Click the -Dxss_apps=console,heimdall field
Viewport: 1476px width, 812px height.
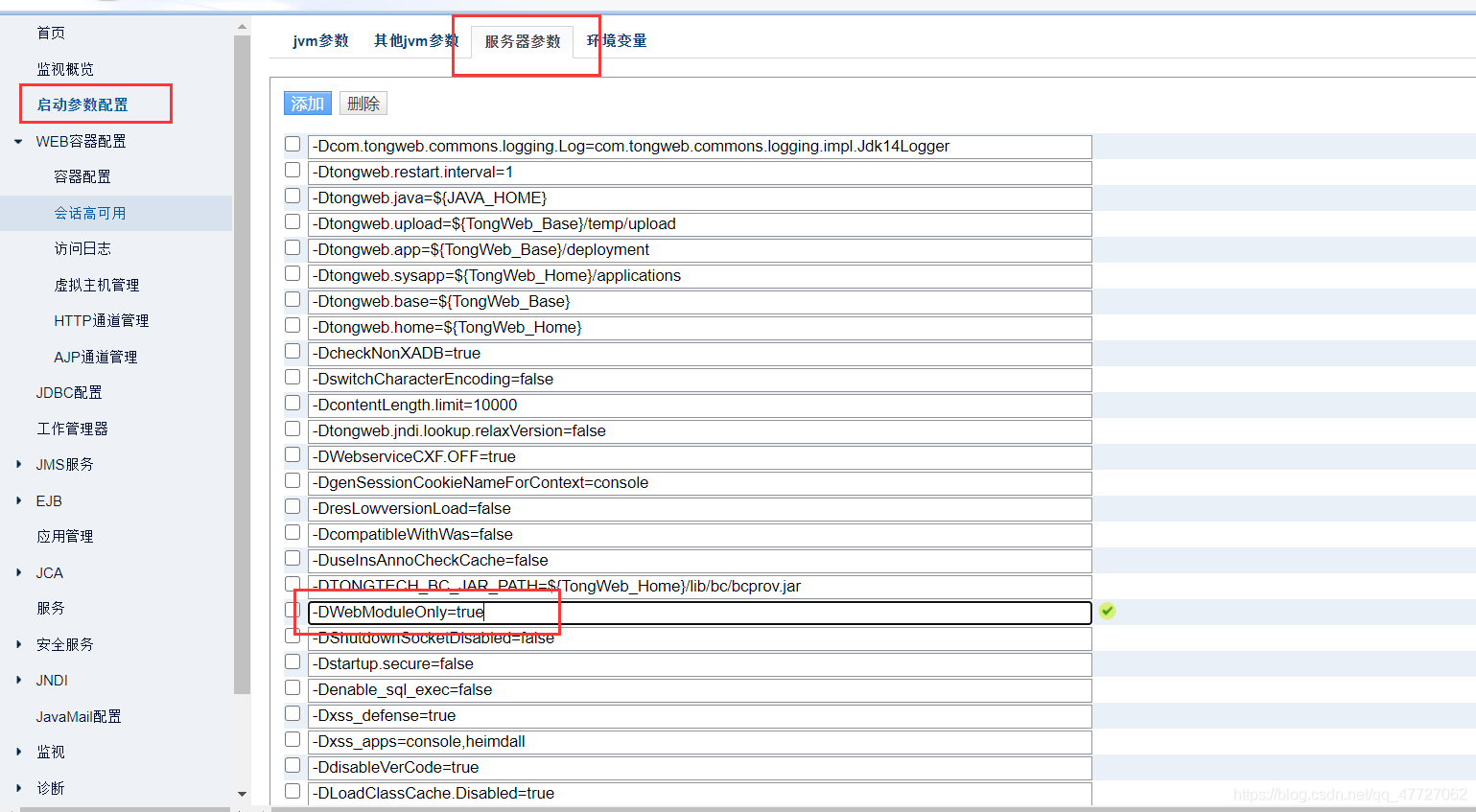(700, 742)
